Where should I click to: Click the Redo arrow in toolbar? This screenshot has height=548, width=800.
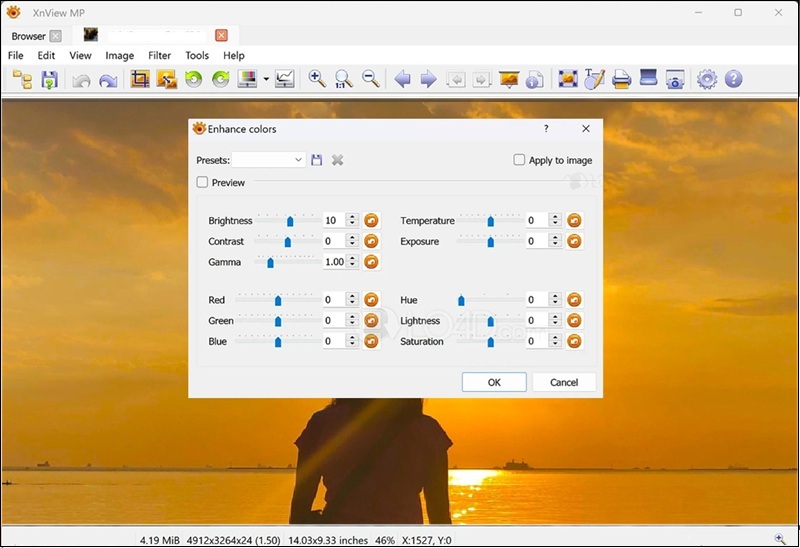click(x=108, y=80)
